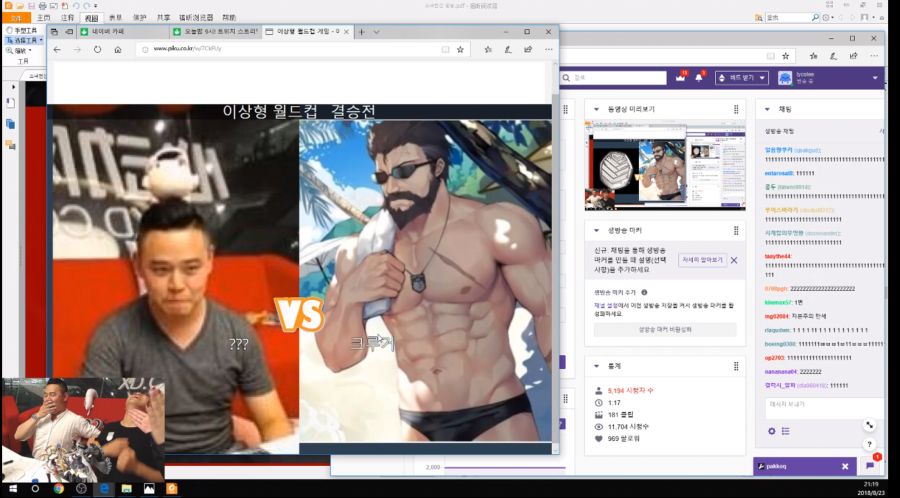Click the stream preview thumbnail
This screenshot has height=498, width=900.
(665, 165)
